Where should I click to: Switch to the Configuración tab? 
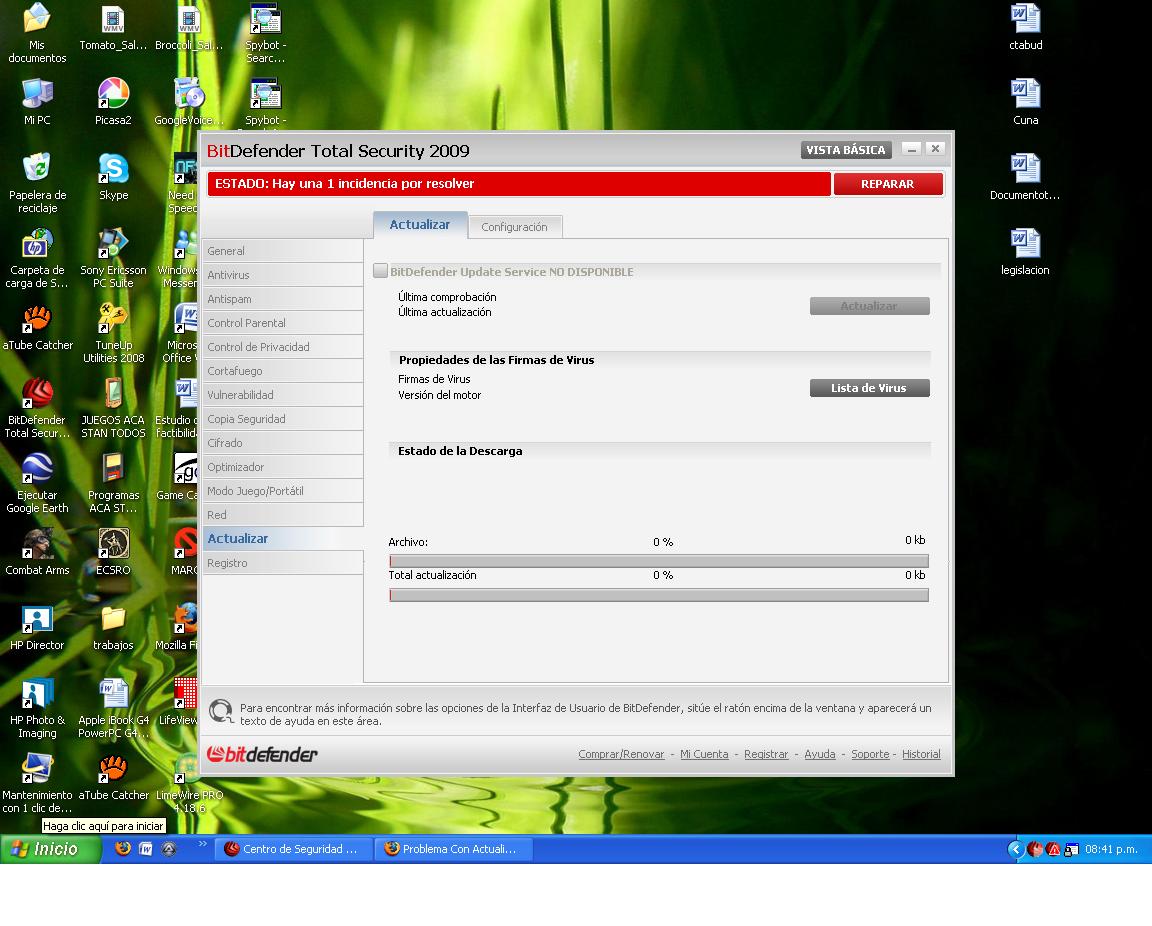515,227
